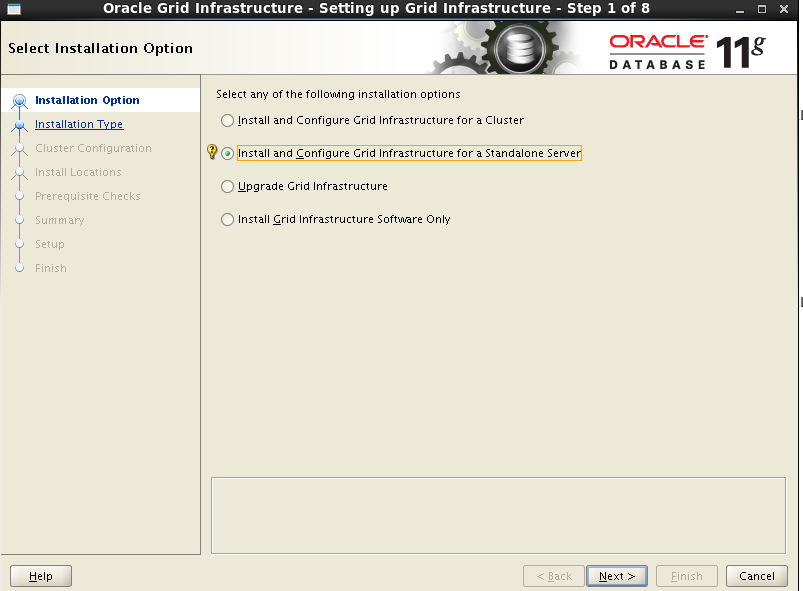Close the Oracle Grid Infrastructure installer window
Screen dimensions: 803x591
[784, 9]
